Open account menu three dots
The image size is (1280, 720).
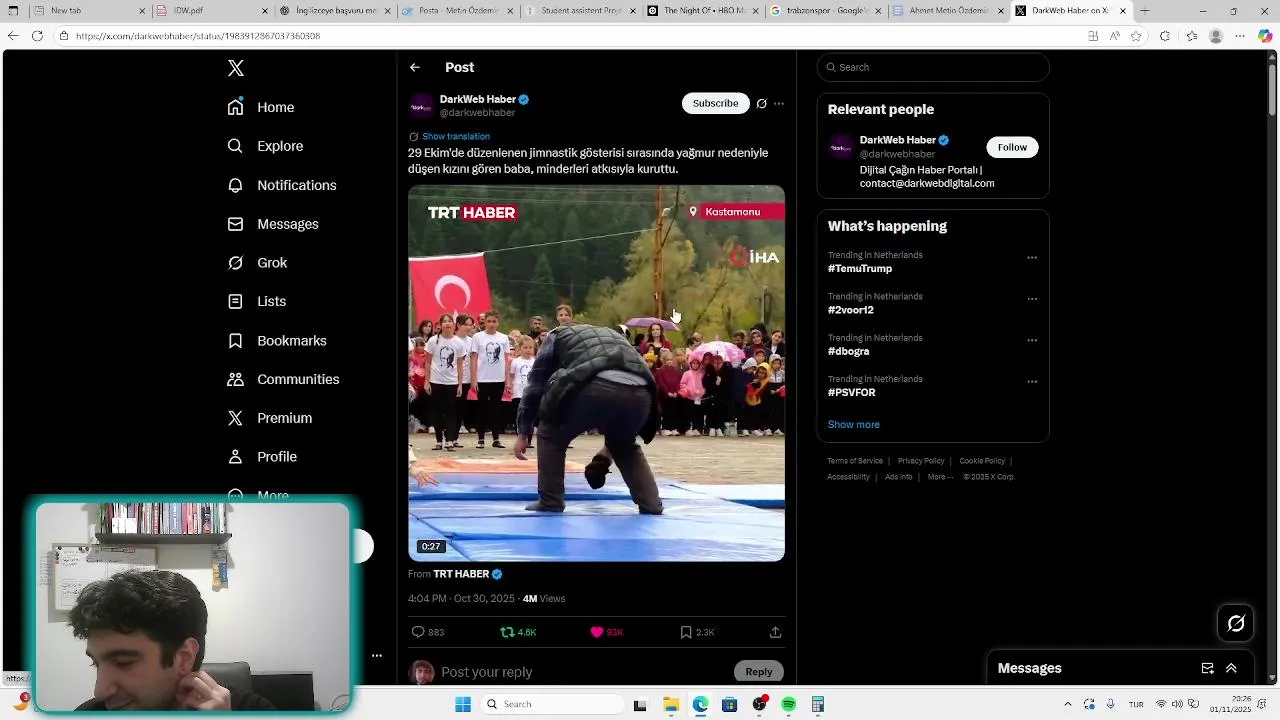coord(377,656)
